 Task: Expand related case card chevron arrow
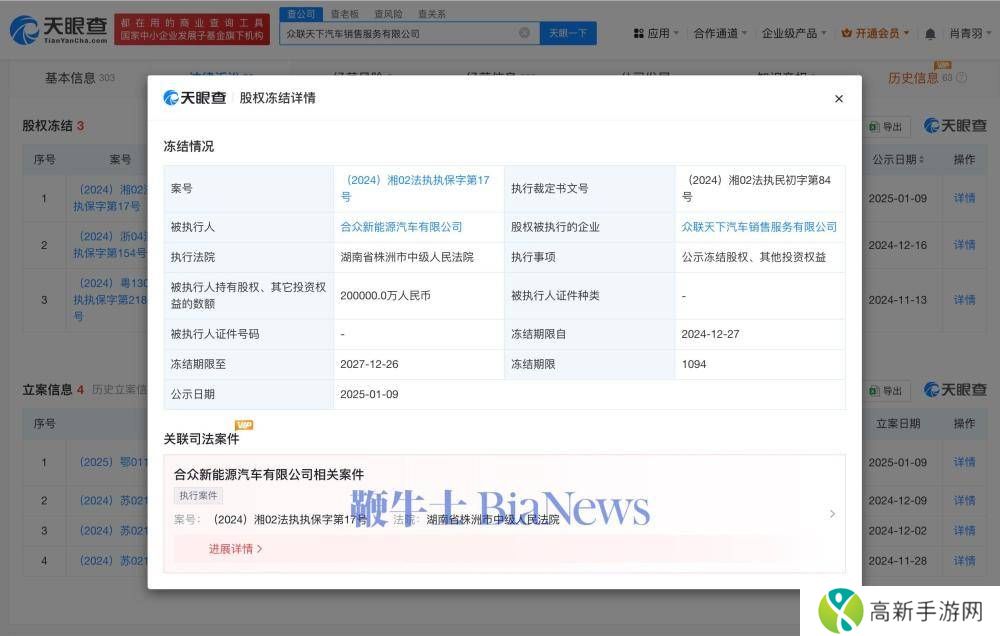832,514
